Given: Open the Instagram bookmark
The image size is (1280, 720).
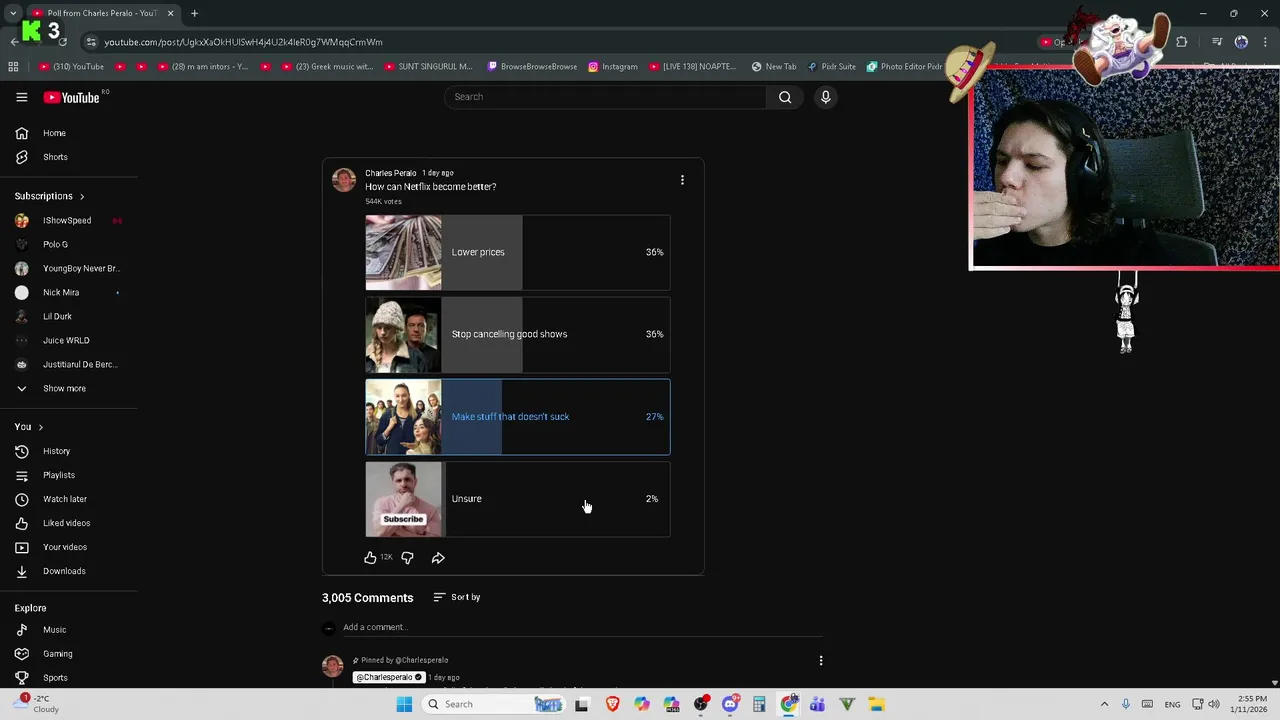Looking at the screenshot, I should pos(612,67).
